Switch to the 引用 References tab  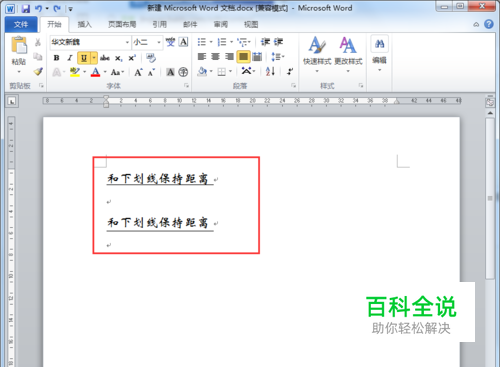tap(159, 24)
